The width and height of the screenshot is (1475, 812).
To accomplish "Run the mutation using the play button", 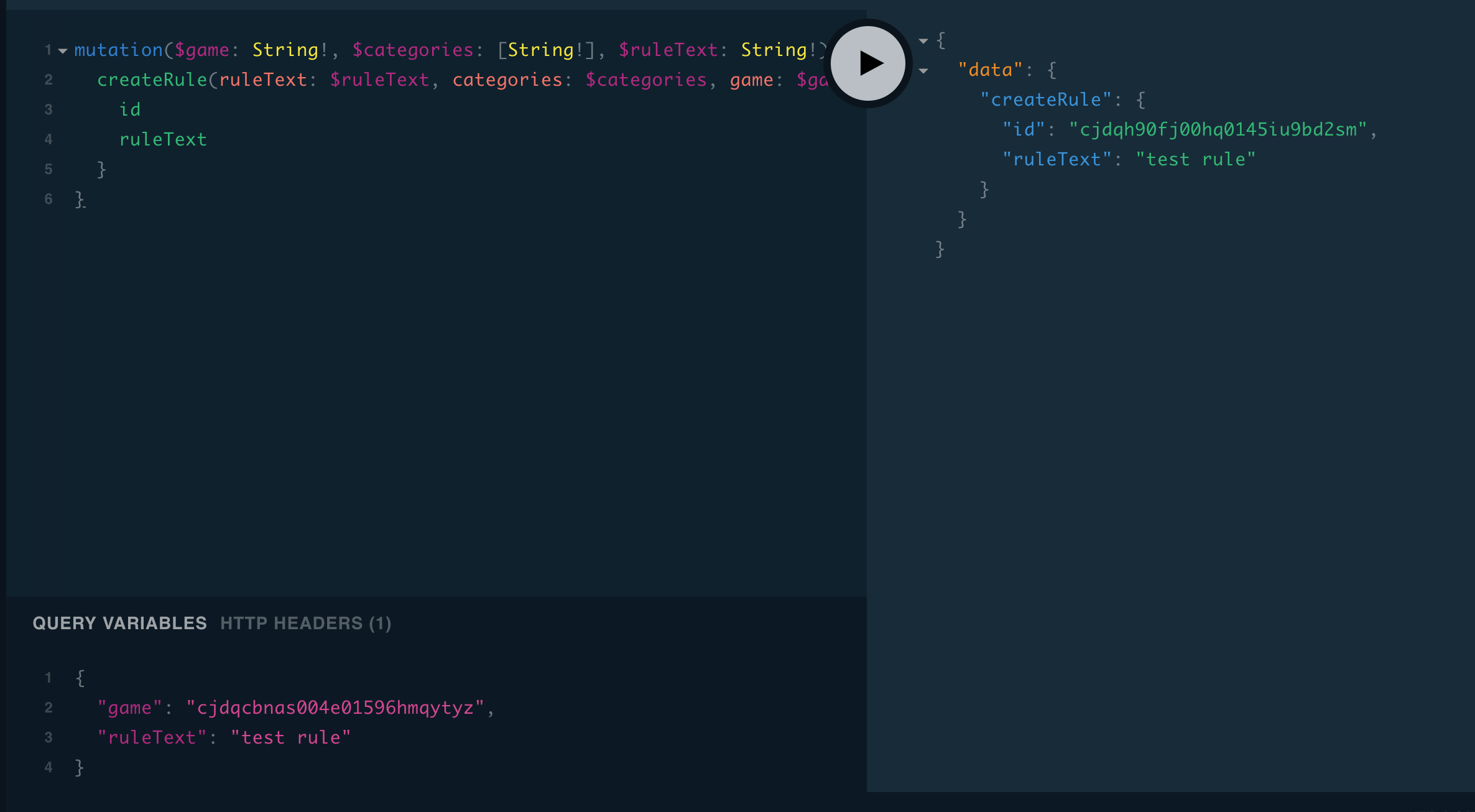I will pyautogui.click(x=868, y=62).
